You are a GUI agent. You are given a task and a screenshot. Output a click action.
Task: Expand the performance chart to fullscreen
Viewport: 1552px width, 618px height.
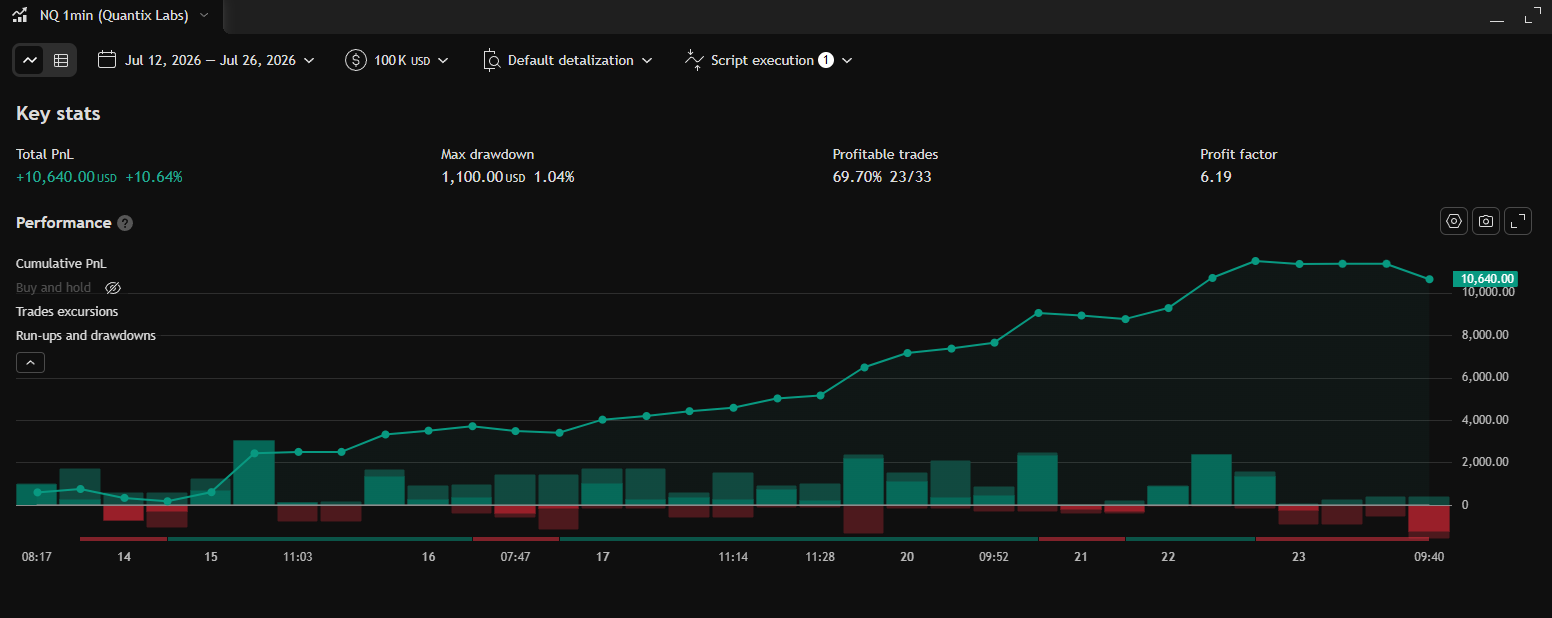1518,221
